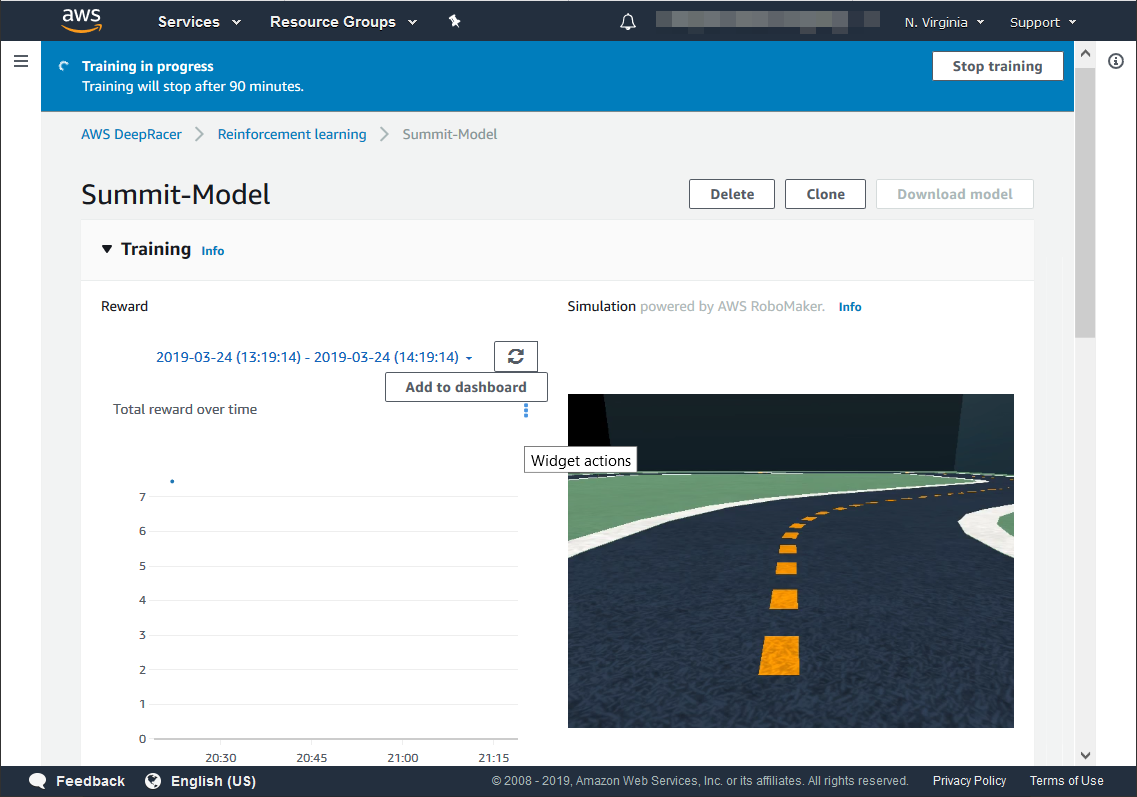Viewport: 1137px width, 797px height.
Task: Open the Services dropdown menu
Action: tap(199, 22)
